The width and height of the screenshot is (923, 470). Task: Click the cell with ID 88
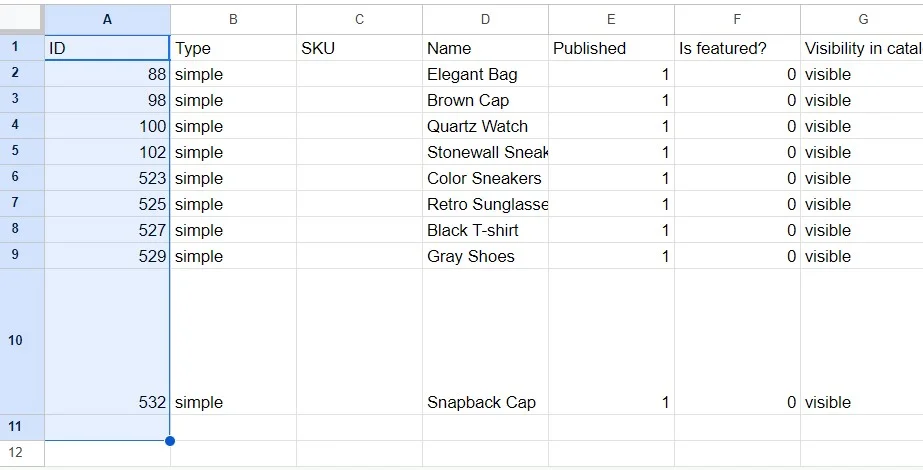click(107, 74)
